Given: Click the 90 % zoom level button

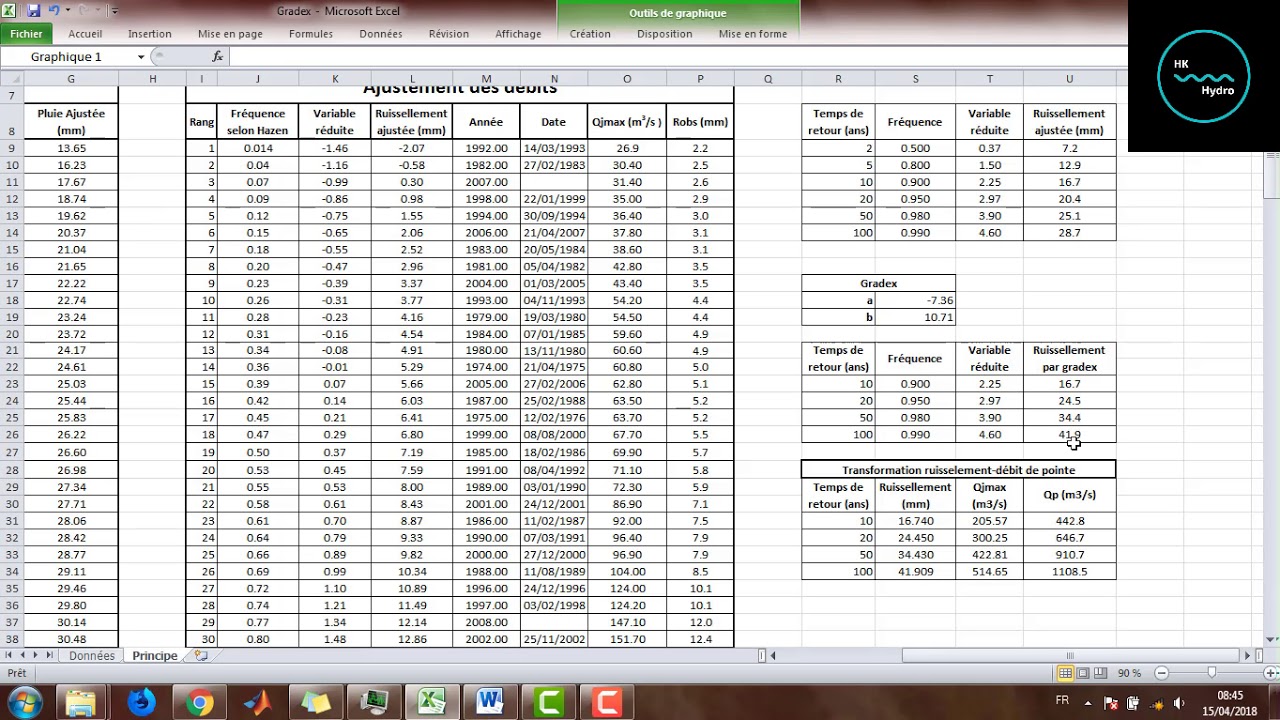Looking at the screenshot, I should (x=1129, y=674).
